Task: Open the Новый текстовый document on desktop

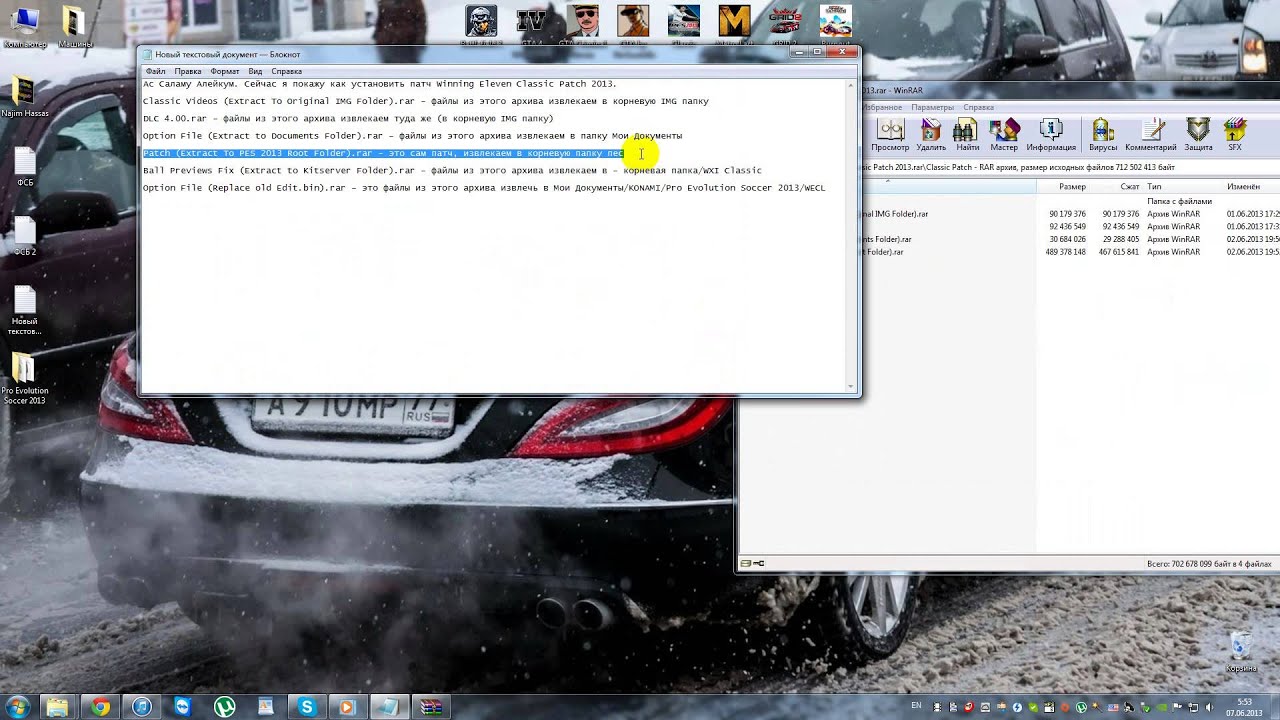Action: 24,312
